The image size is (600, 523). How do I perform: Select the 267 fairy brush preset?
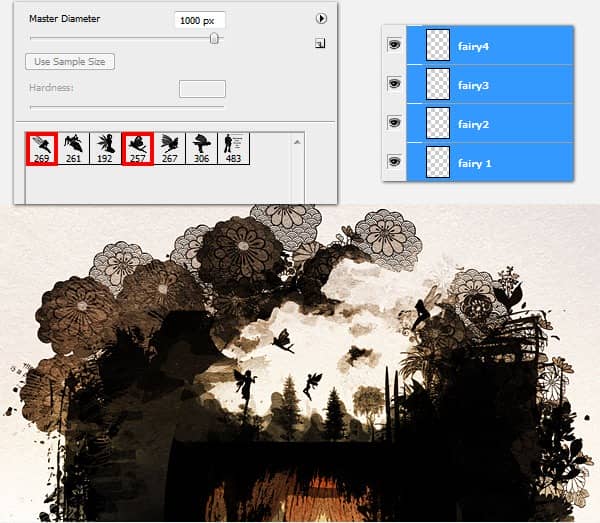pos(170,148)
